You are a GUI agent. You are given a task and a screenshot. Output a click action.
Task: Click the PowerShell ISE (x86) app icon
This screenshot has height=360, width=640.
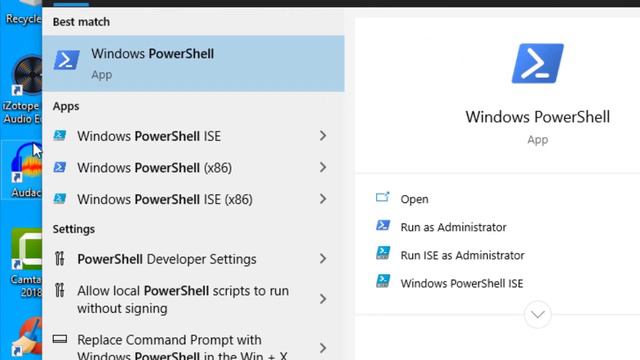(60, 199)
